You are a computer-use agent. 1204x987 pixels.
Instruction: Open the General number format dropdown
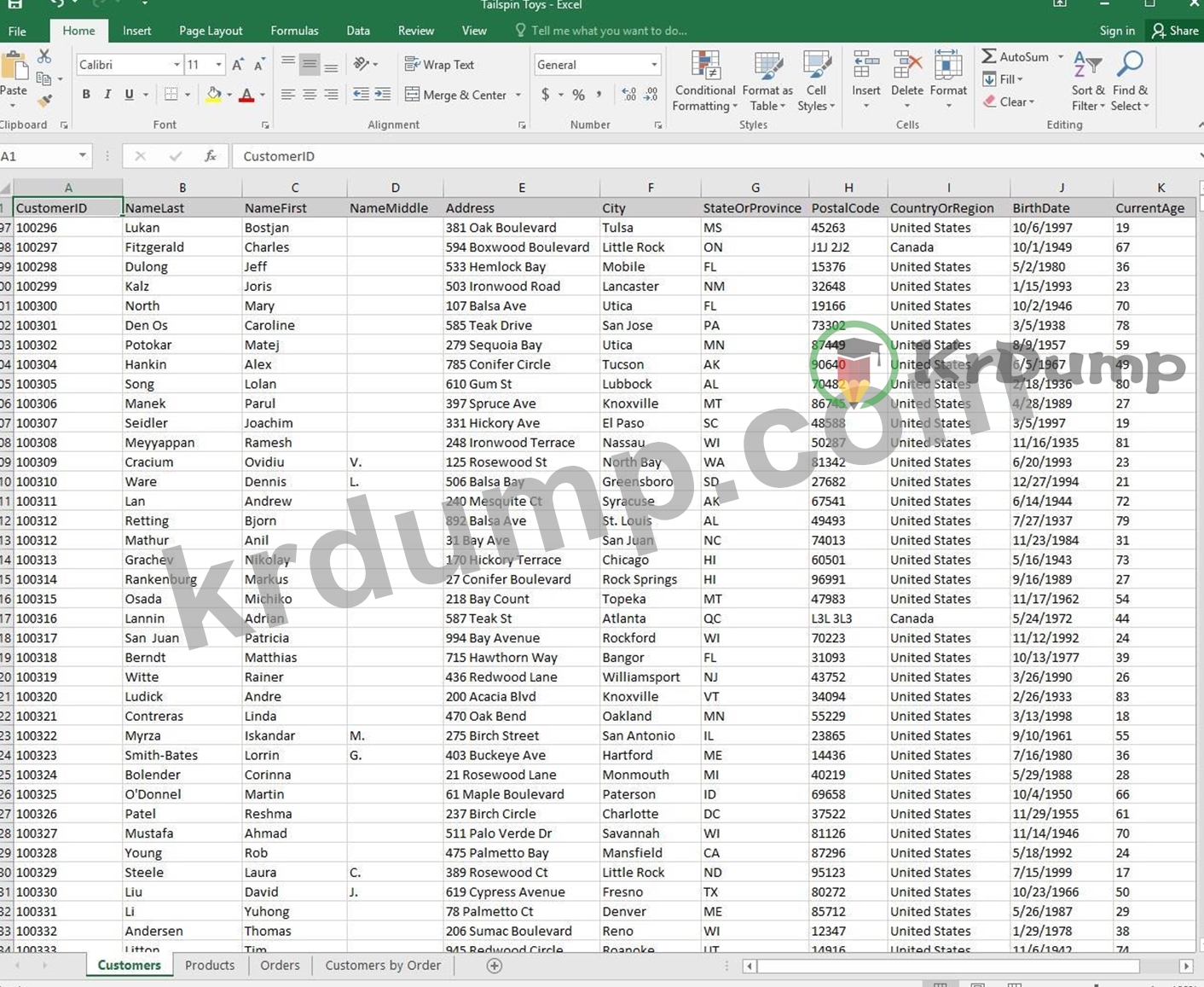(x=654, y=65)
